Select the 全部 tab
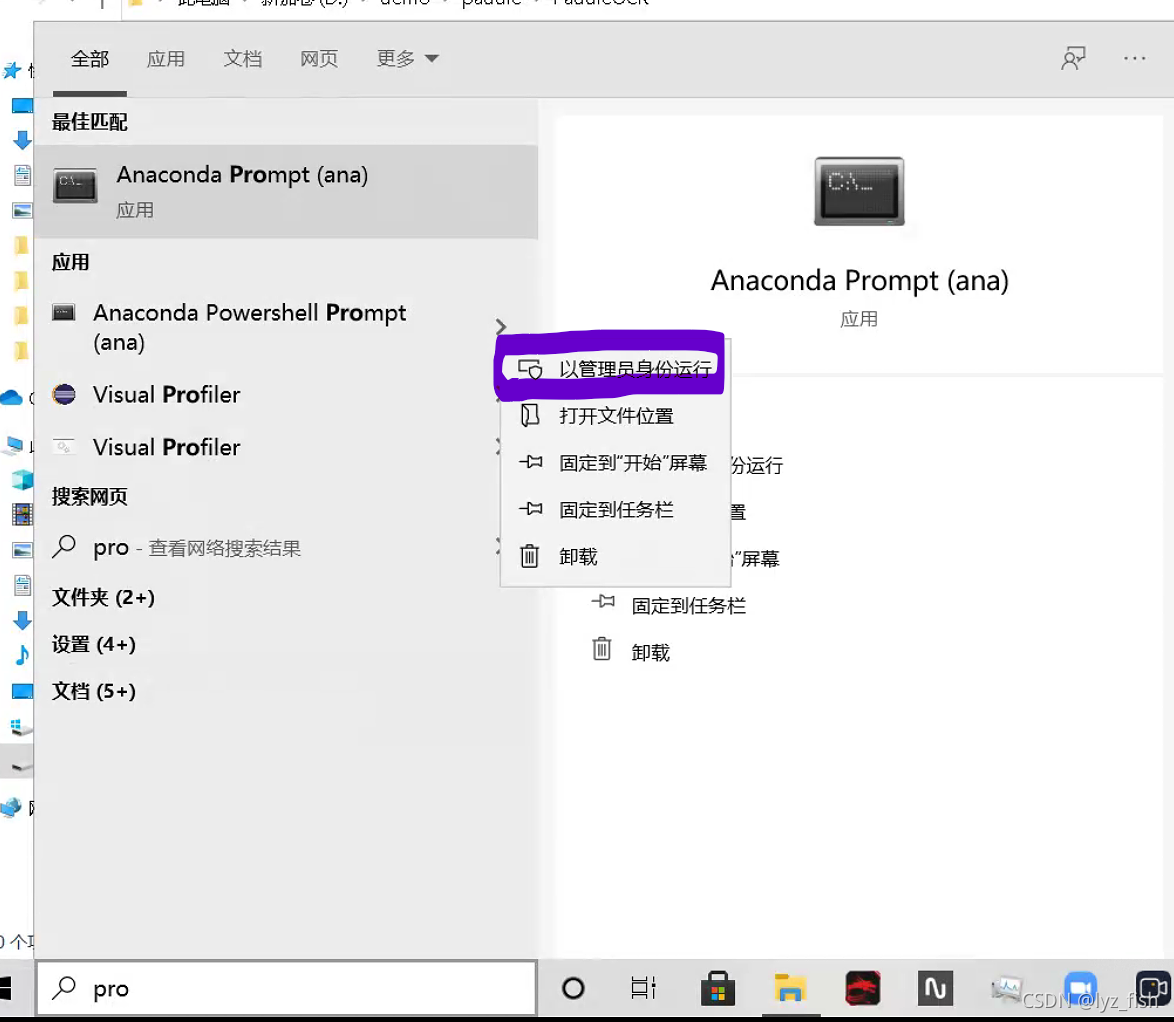1174x1022 pixels. click(x=90, y=59)
